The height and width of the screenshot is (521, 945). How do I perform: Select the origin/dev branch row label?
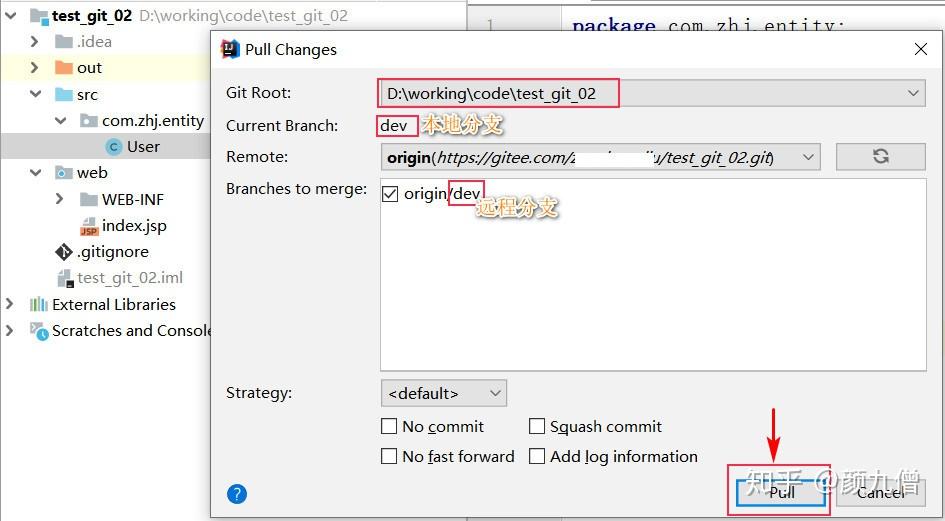tap(442, 194)
